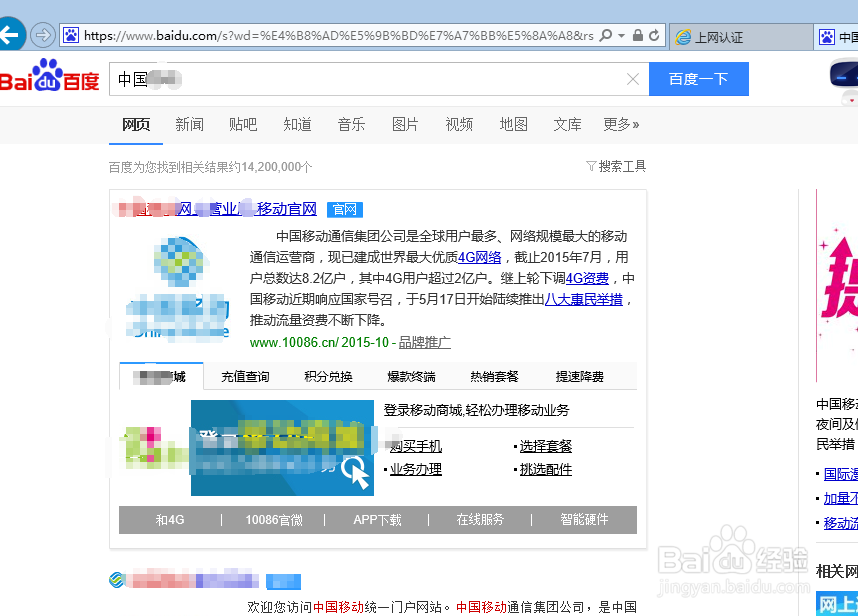Click the address bar search magnifier icon
This screenshot has width=858, height=616.
pyautogui.click(x=605, y=36)
